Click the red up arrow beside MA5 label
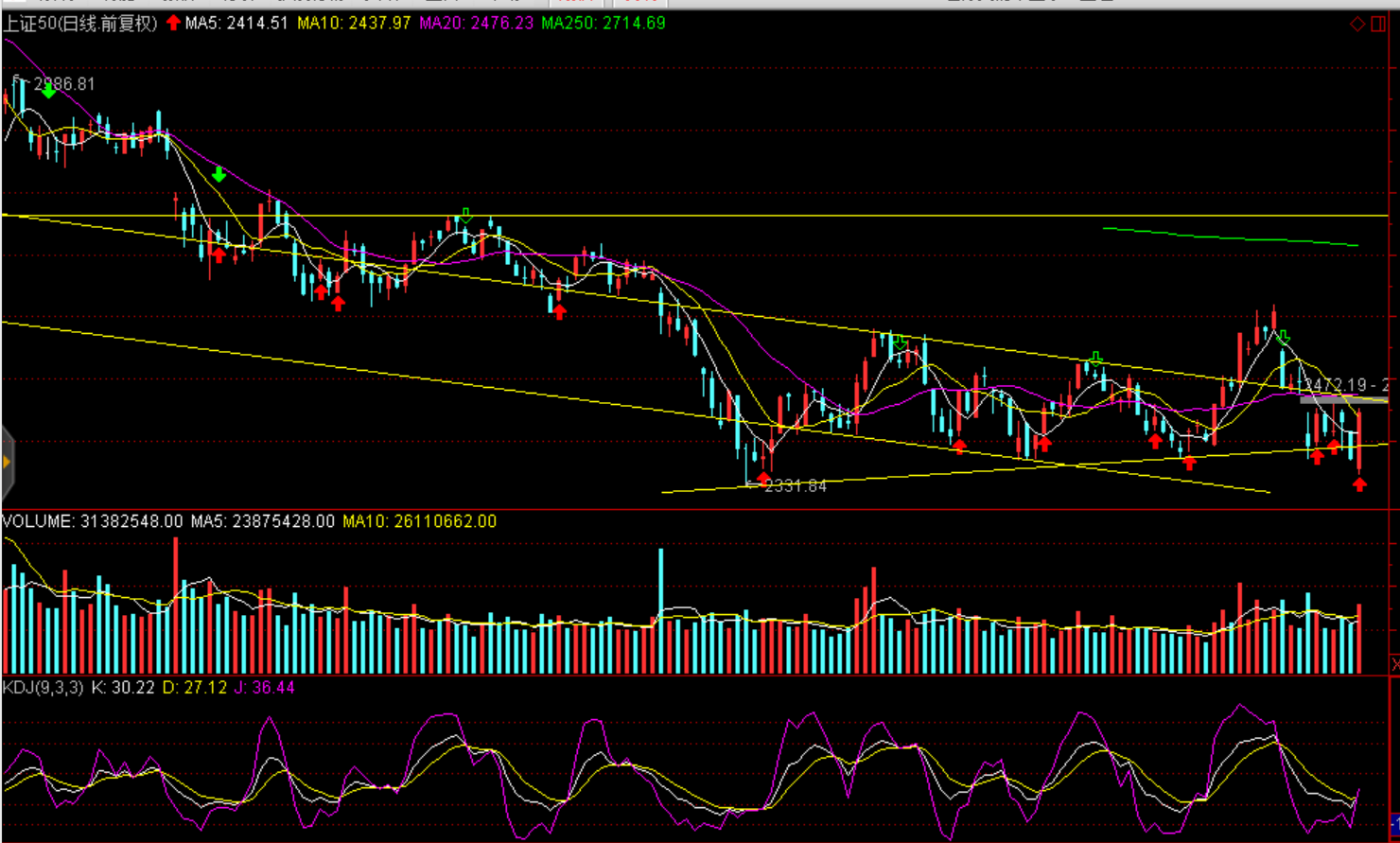1400x843 pixels. click(x=173, y=23)
